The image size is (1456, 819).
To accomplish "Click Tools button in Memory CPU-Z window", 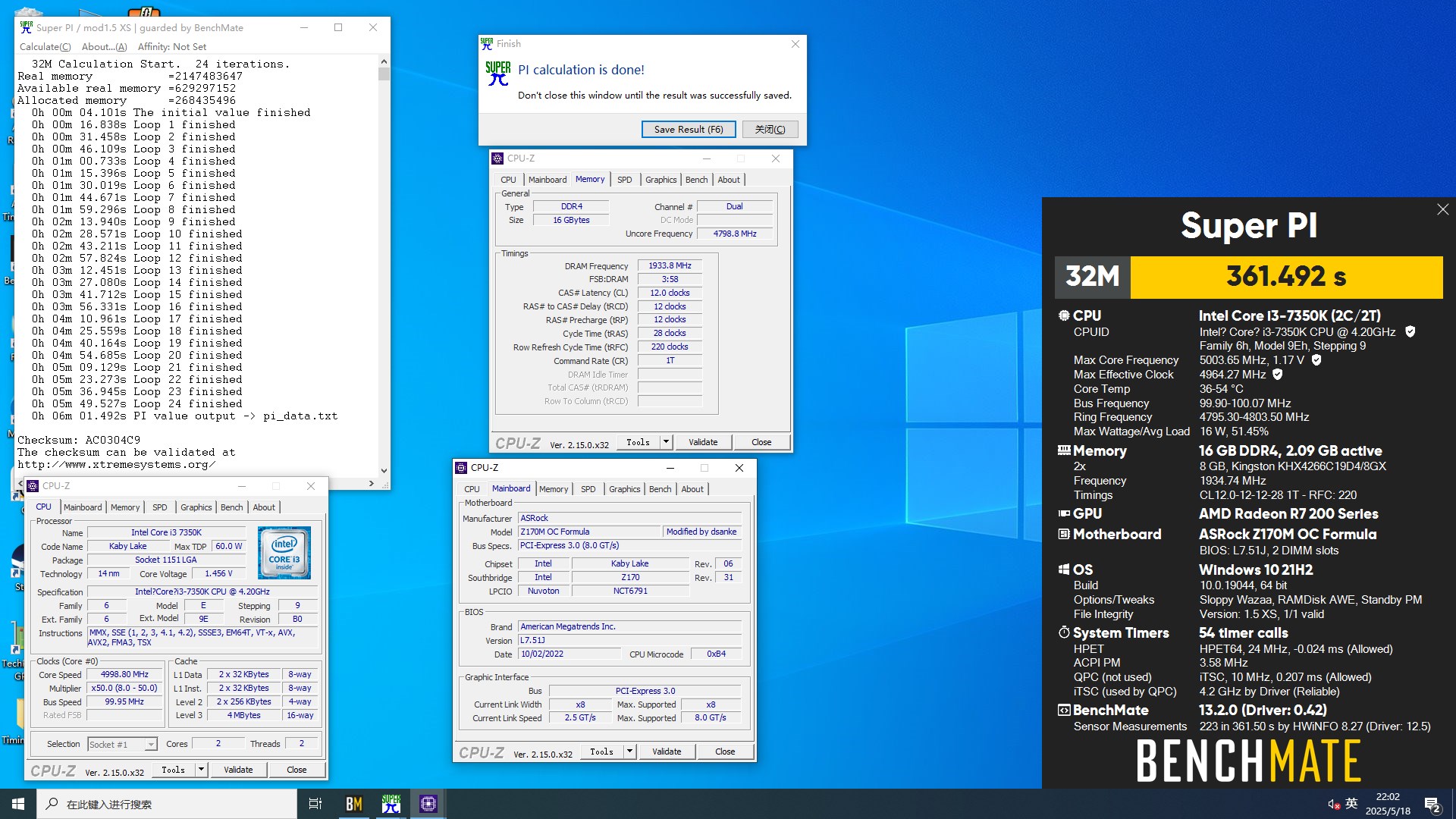I will 638,442.
